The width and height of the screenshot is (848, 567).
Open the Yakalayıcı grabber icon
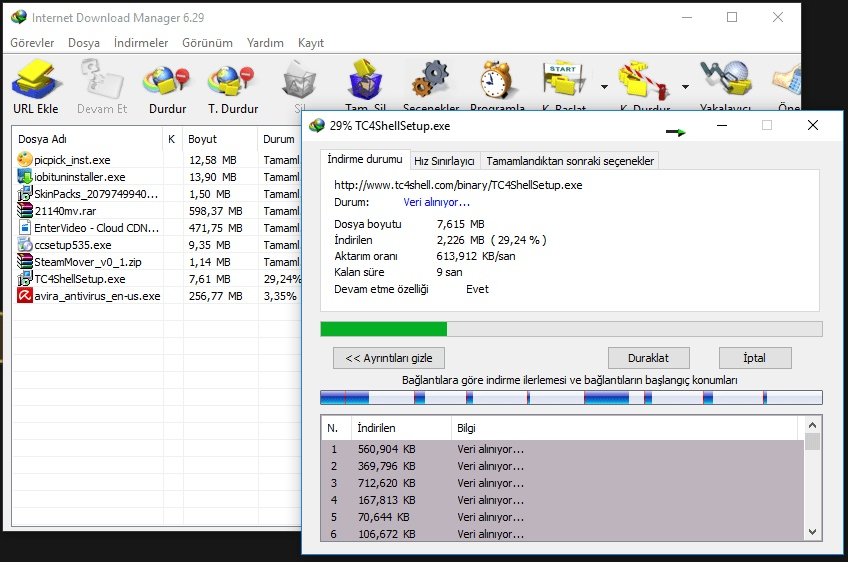click(x=725, y=80)
